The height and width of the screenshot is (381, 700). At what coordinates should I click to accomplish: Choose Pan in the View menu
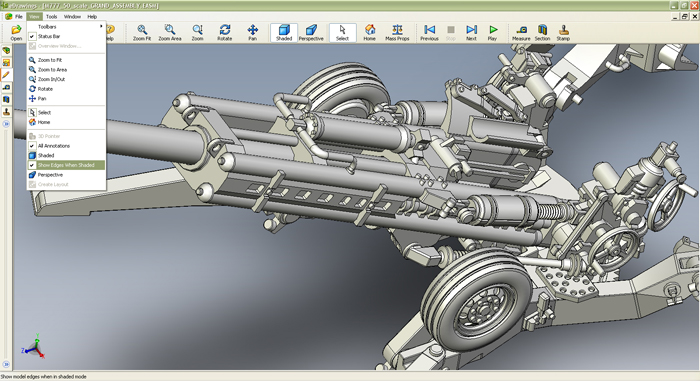coord(66,98)
